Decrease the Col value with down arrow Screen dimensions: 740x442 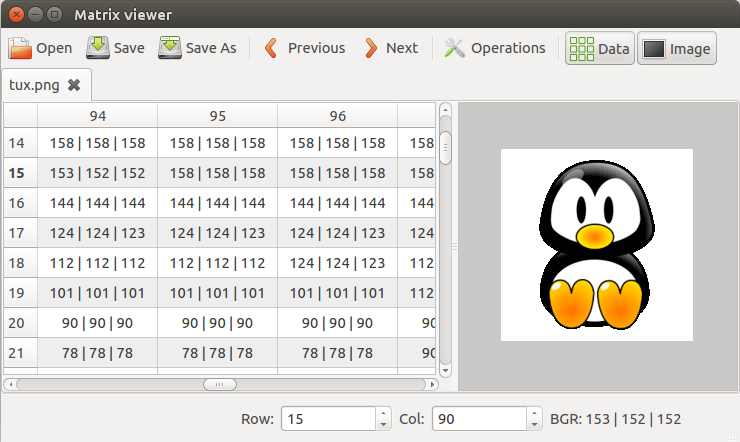(x=534, y=425)
